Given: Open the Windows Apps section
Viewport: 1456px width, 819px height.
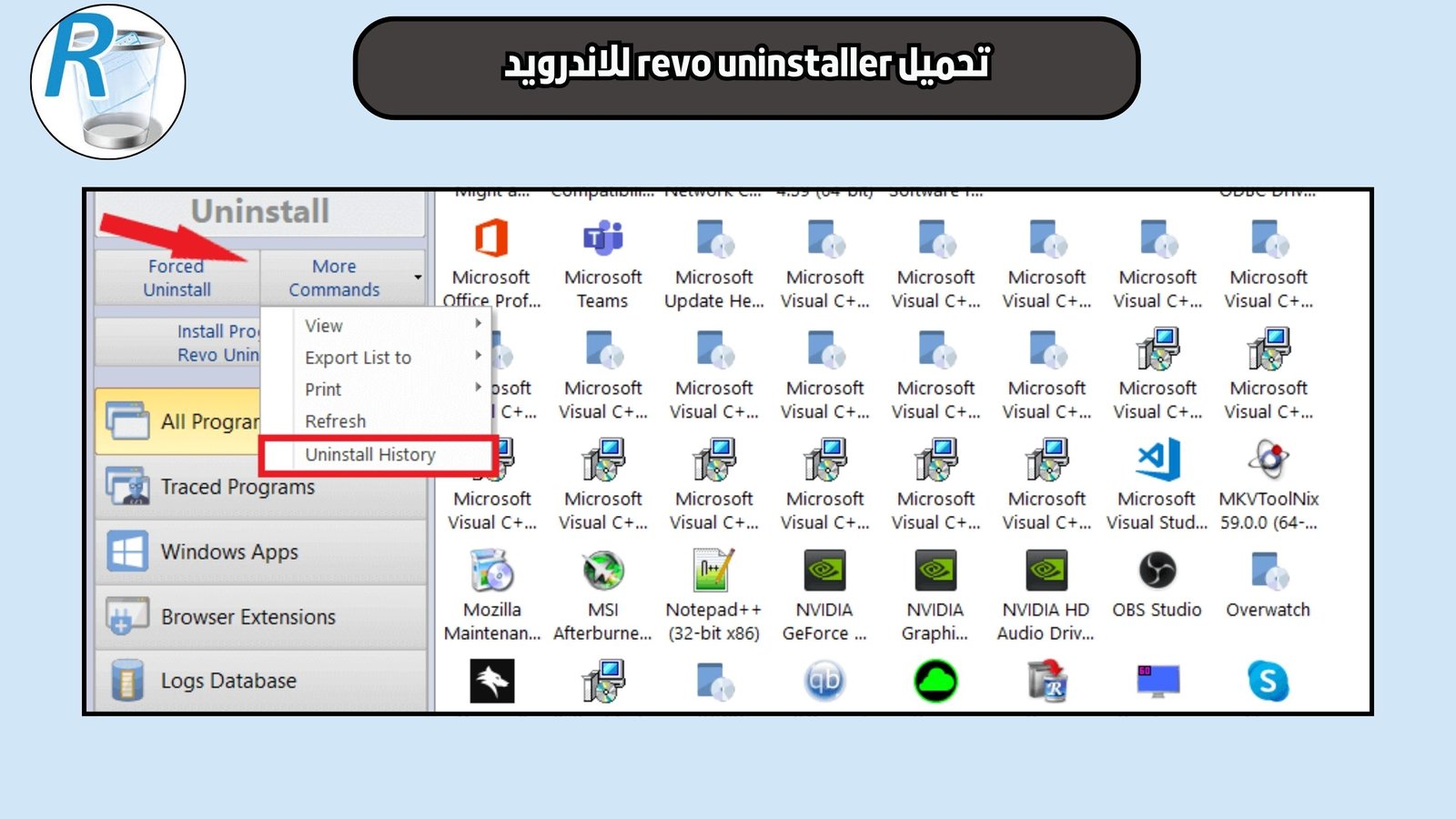Looking at the screenshot, I should [x=261, y=552].
